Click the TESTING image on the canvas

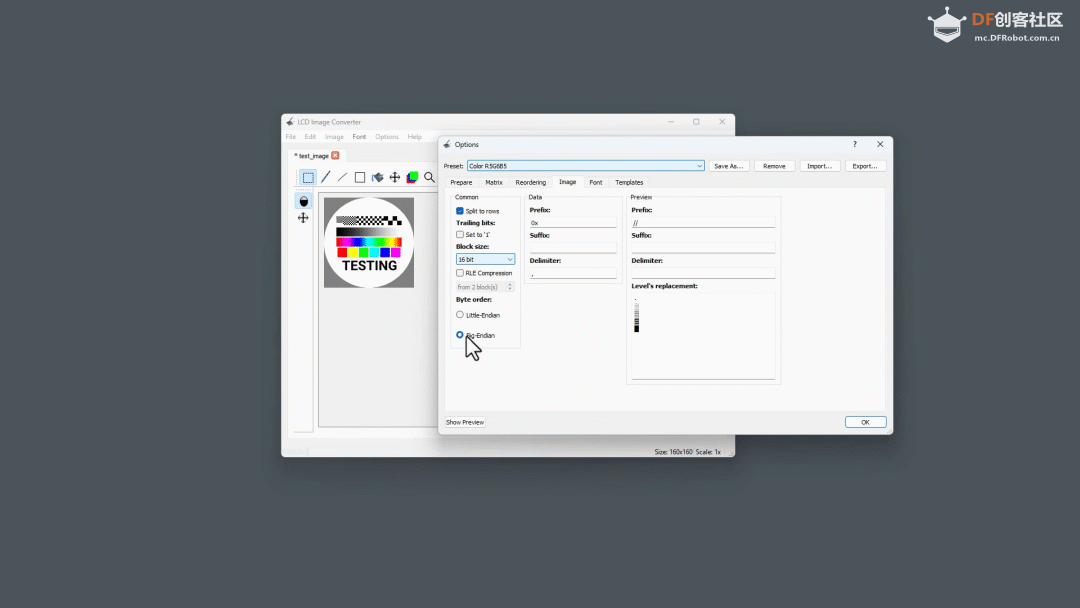click(x=369, y=242)
